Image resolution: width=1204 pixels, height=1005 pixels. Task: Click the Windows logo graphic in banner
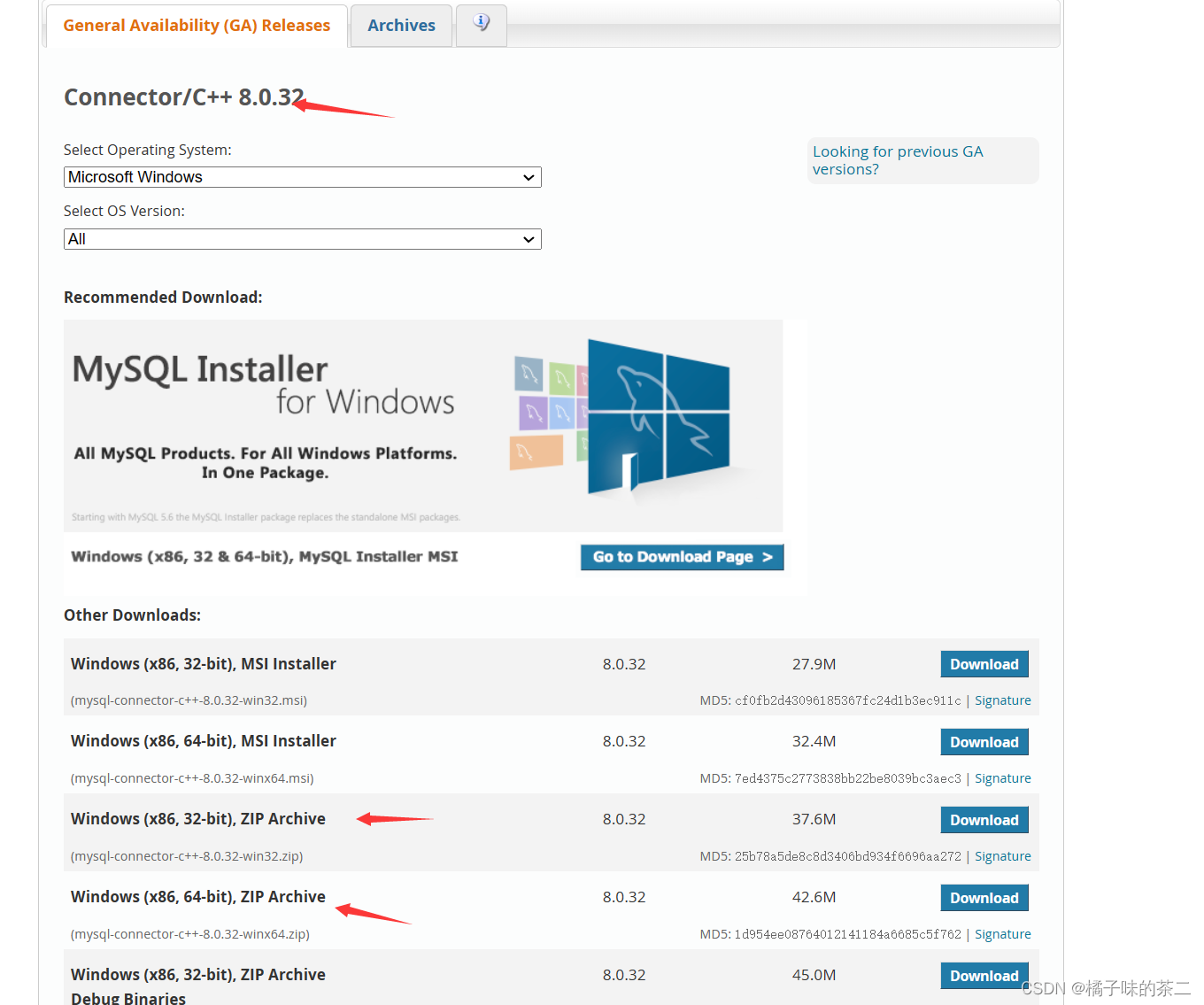click(x=659, y=416)
